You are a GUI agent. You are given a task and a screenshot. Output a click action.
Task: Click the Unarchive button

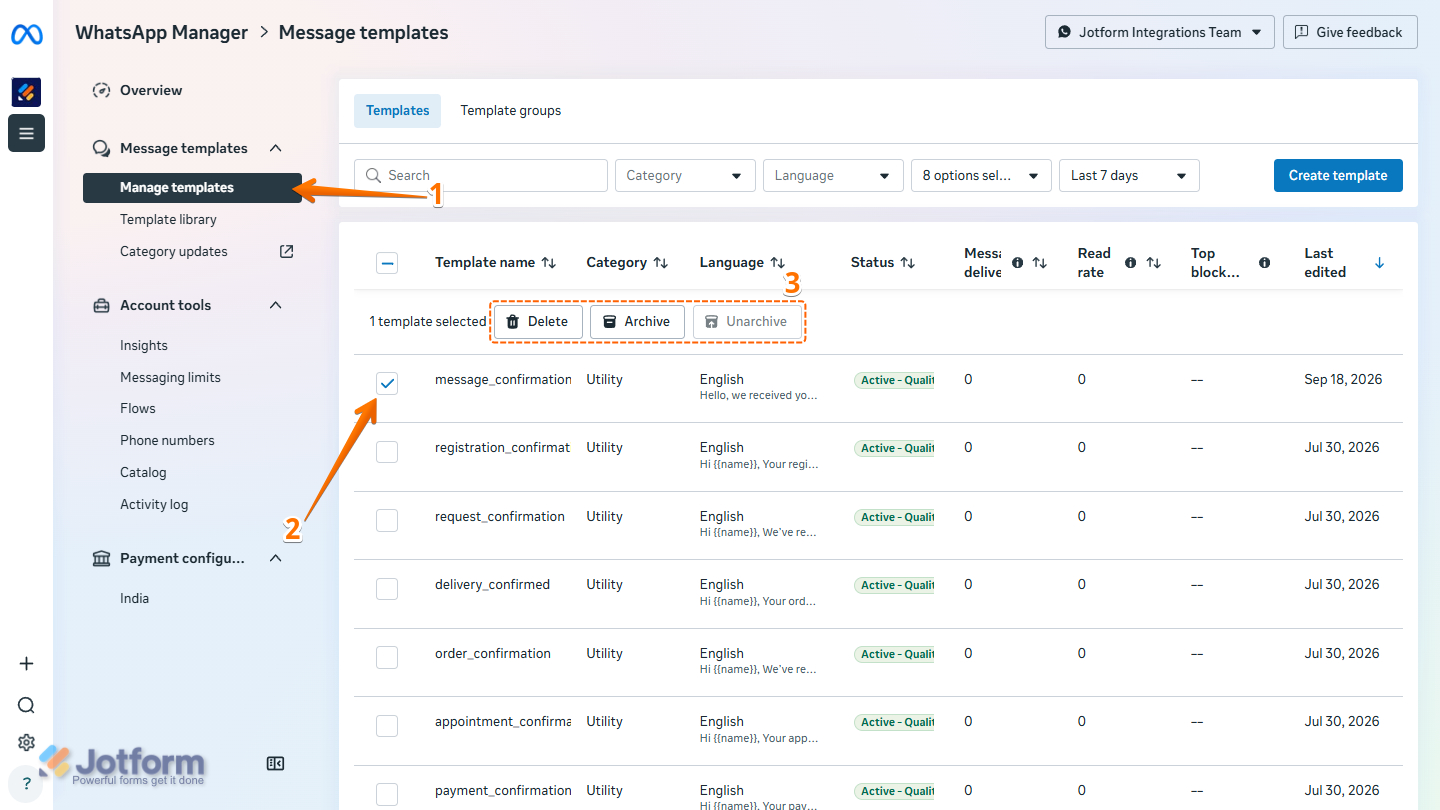(x=747, y=322)
